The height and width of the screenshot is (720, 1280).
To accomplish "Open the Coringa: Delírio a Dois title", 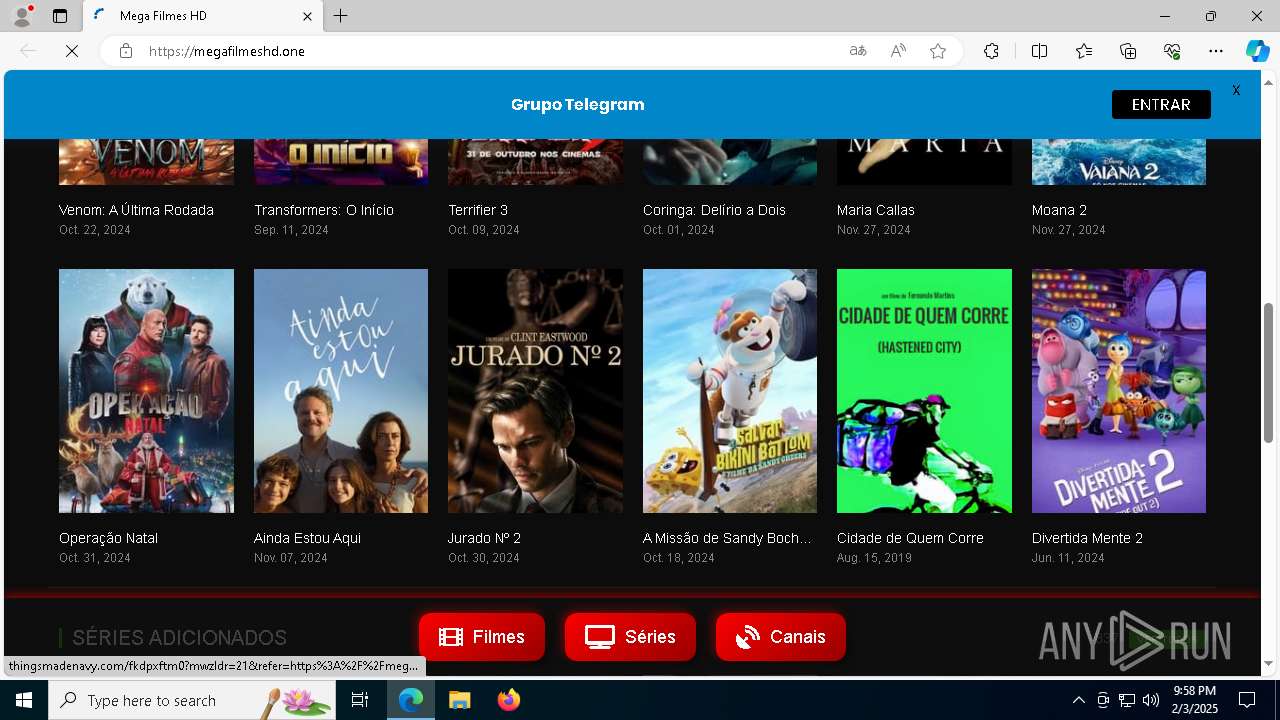I will (714, 210).
